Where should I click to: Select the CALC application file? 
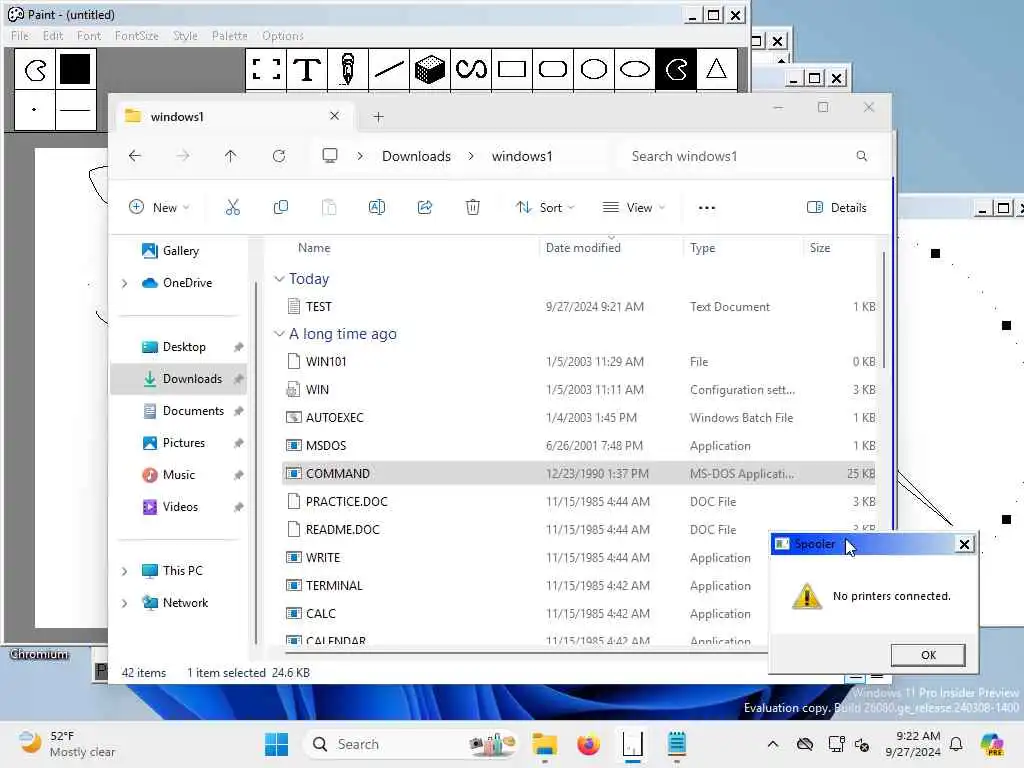526,614
